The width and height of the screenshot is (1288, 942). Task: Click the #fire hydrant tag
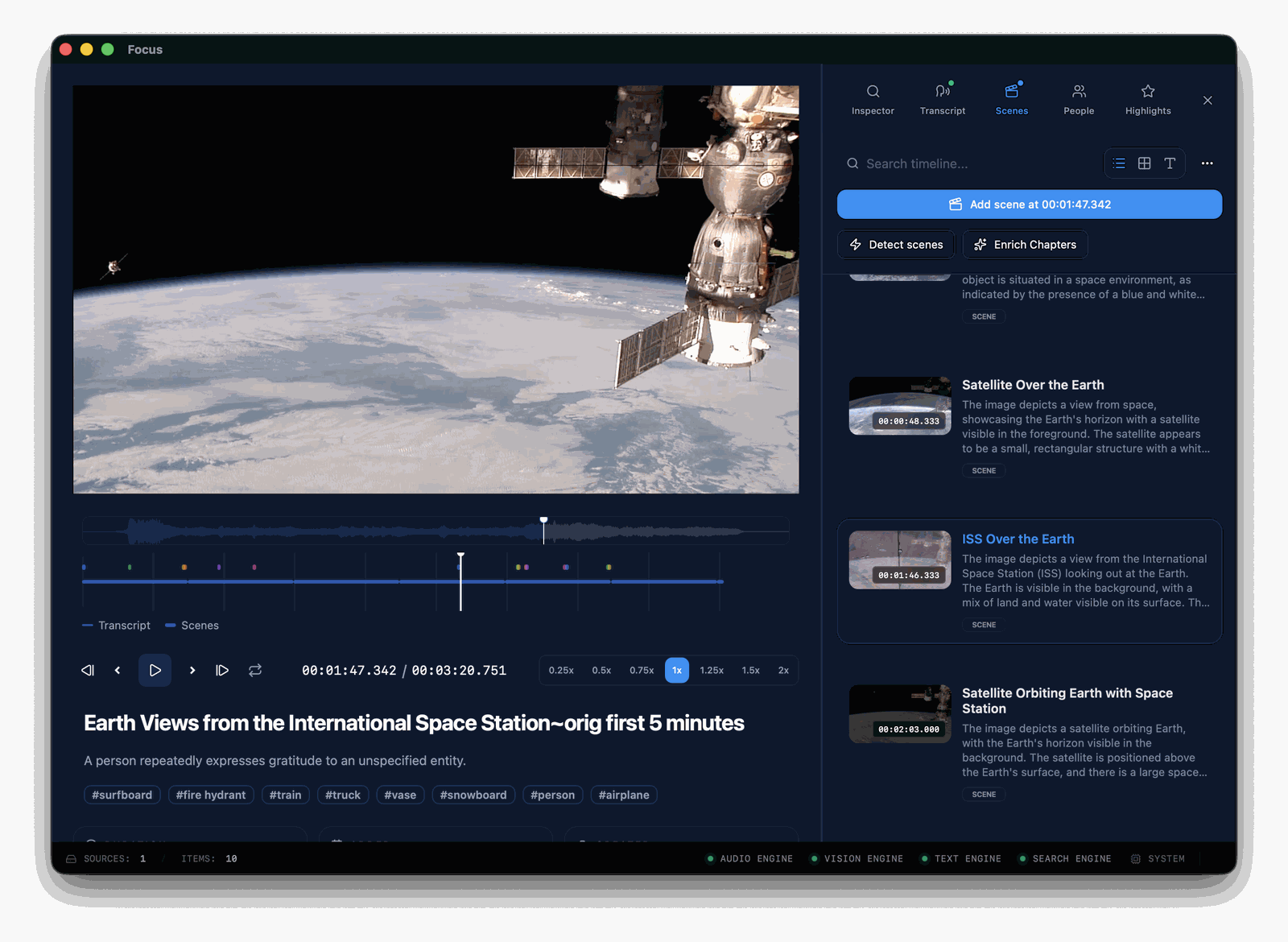pos(211,795)
